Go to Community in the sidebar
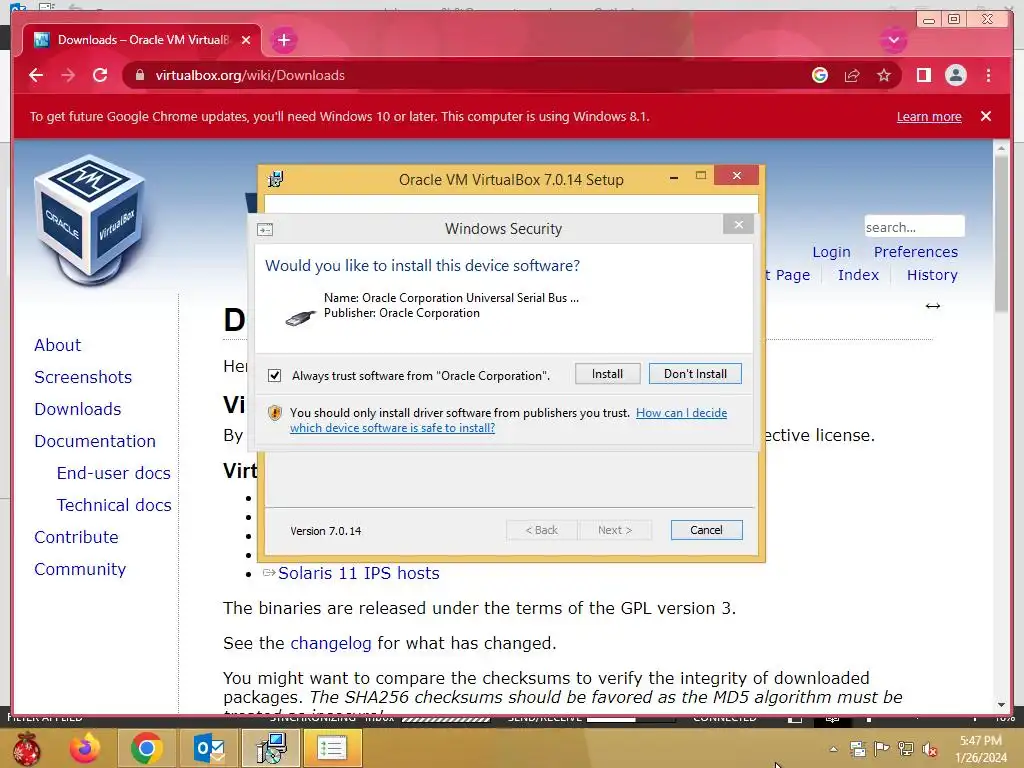The height and width of the screenshot is (768, 1024). (80, 569)
